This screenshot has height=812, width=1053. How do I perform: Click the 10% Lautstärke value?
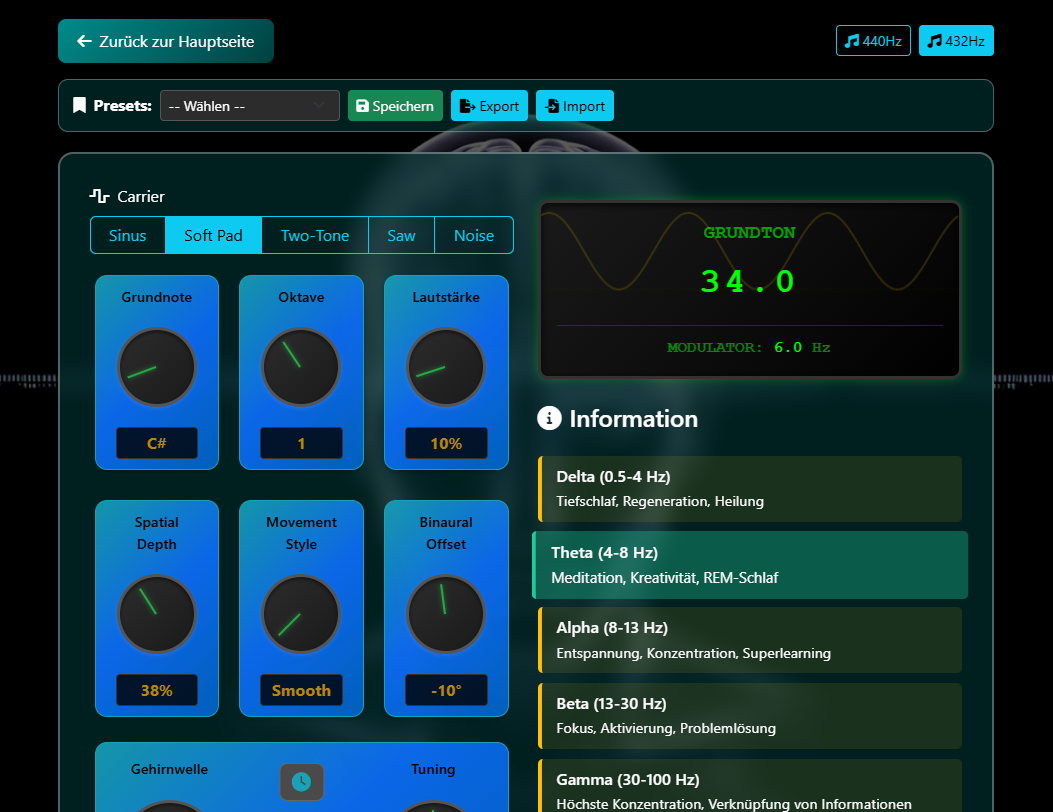(446, 443)
